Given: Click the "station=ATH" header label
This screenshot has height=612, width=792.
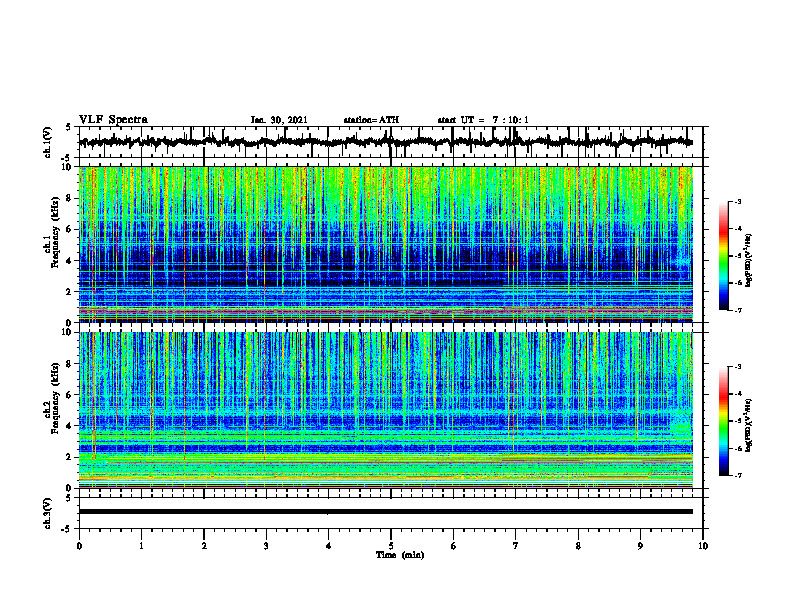Looking at the screenshot, I should click(371, 120).
